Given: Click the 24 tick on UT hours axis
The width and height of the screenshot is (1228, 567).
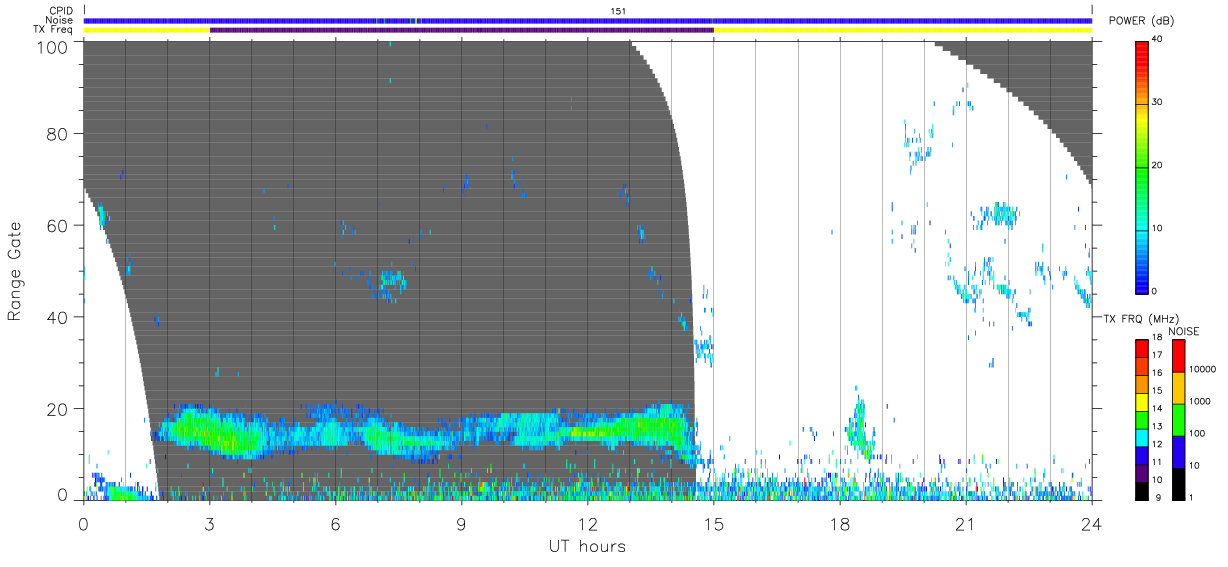Looking at the screenshot, I should pyautogui.click(x=1091, y=523).
